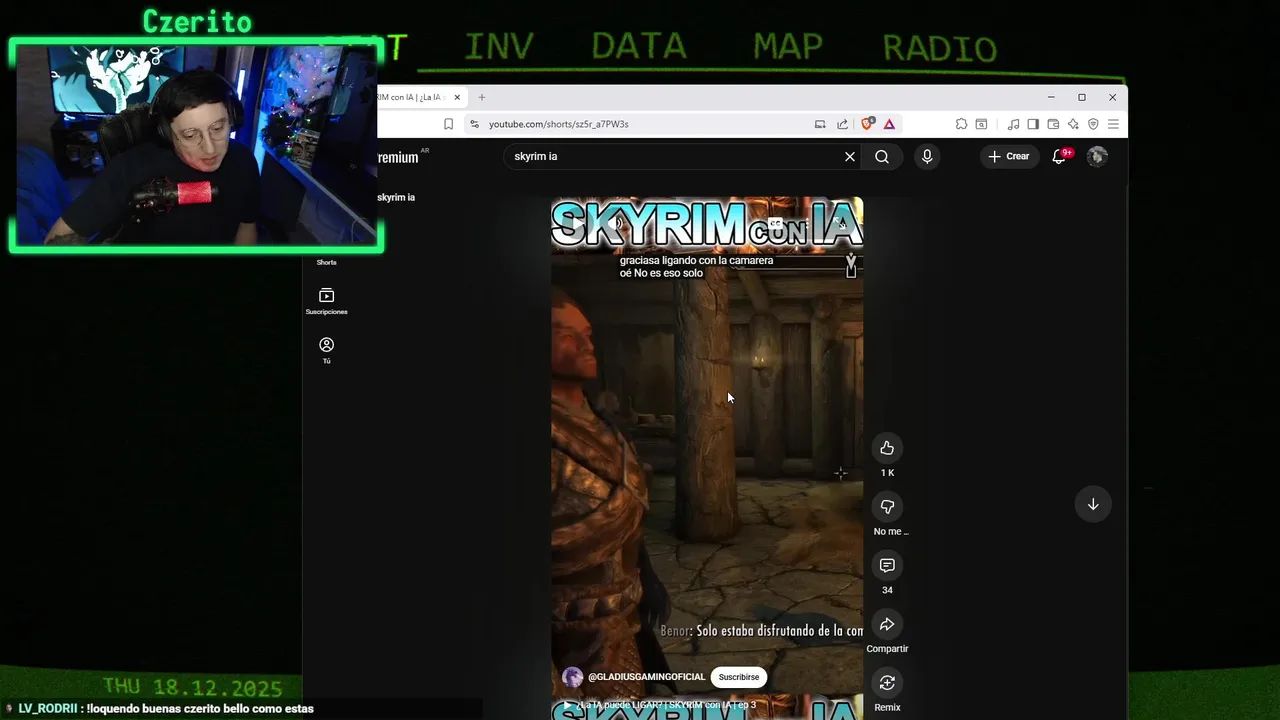Viewport: 1280px width, 720px height.
Task: View site information icon beside URL
Action: pos(475,124)
